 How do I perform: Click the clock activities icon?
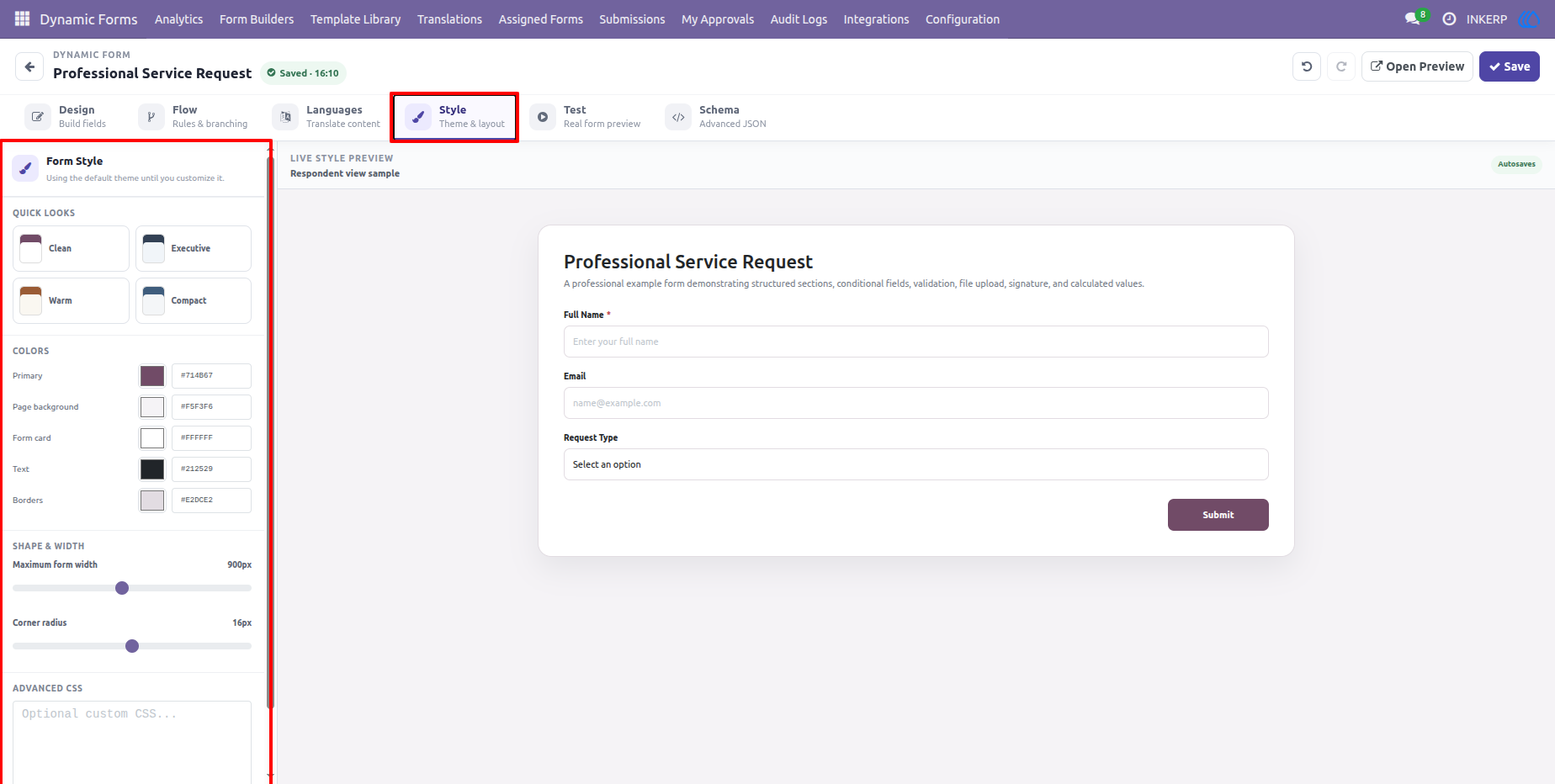click(1449, 19)
